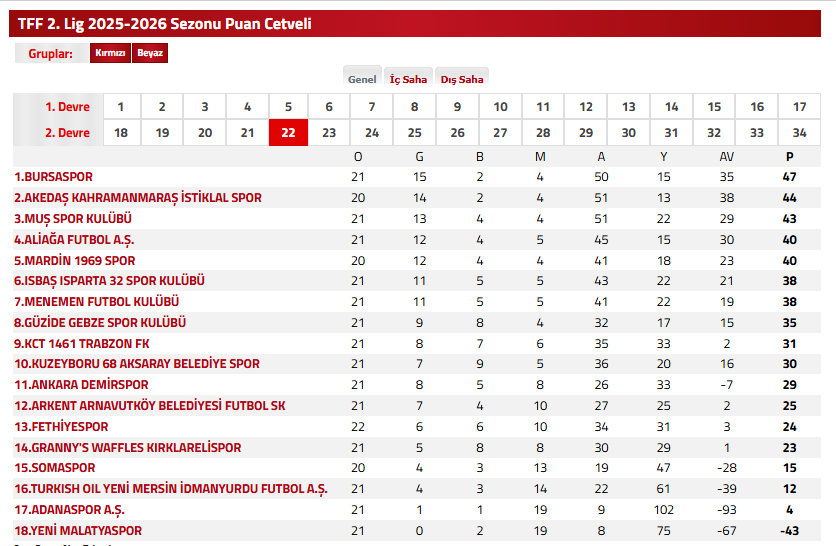Visit the Menemen Futbol Kulübü link
Image resolution: width=836 pixels, height=546 pixels.
[96, 302]
